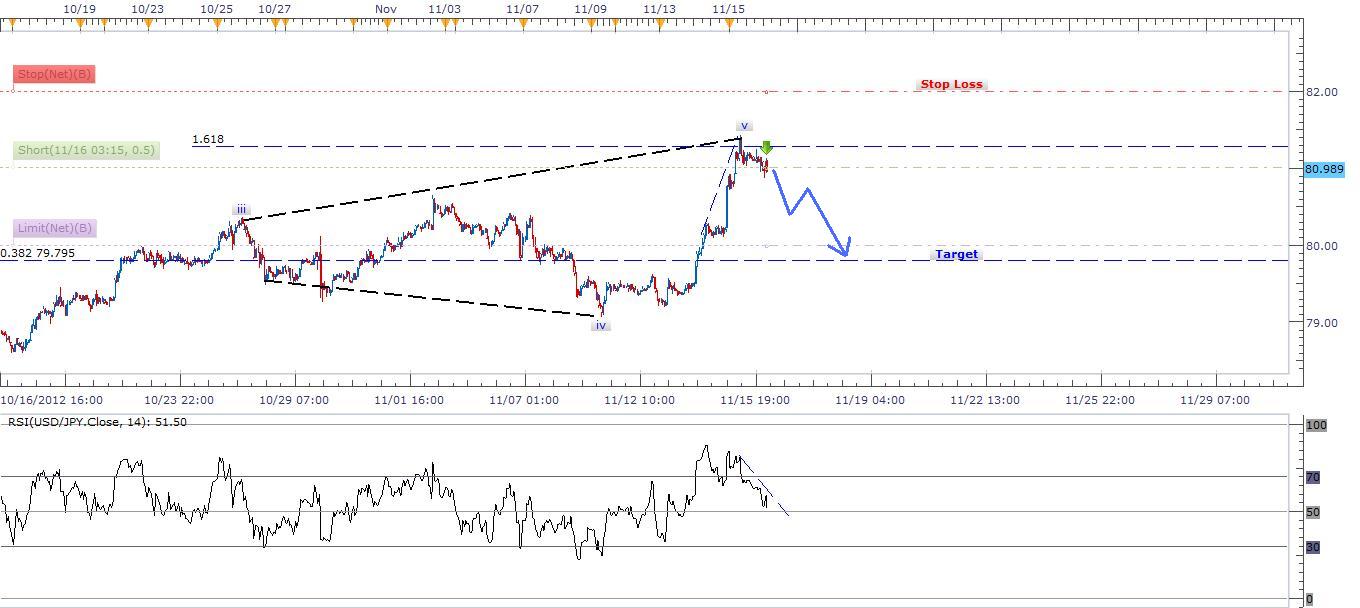Click the wave iv annotation marker
The width and height of the screenshot is (1360, 608).
click(x=599, y=325)
